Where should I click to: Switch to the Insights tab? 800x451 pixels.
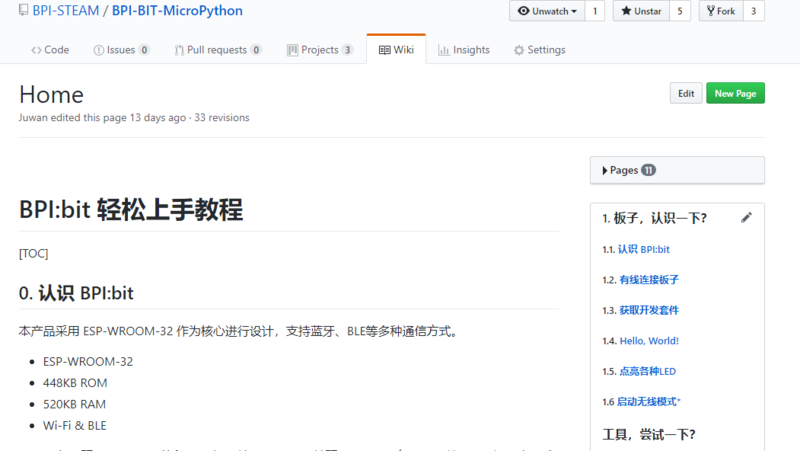[x=464, y=49]
